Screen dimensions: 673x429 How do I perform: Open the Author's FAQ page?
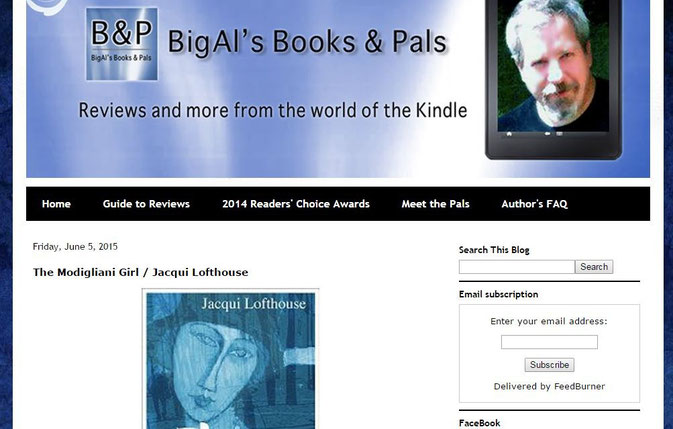[534, 204]
